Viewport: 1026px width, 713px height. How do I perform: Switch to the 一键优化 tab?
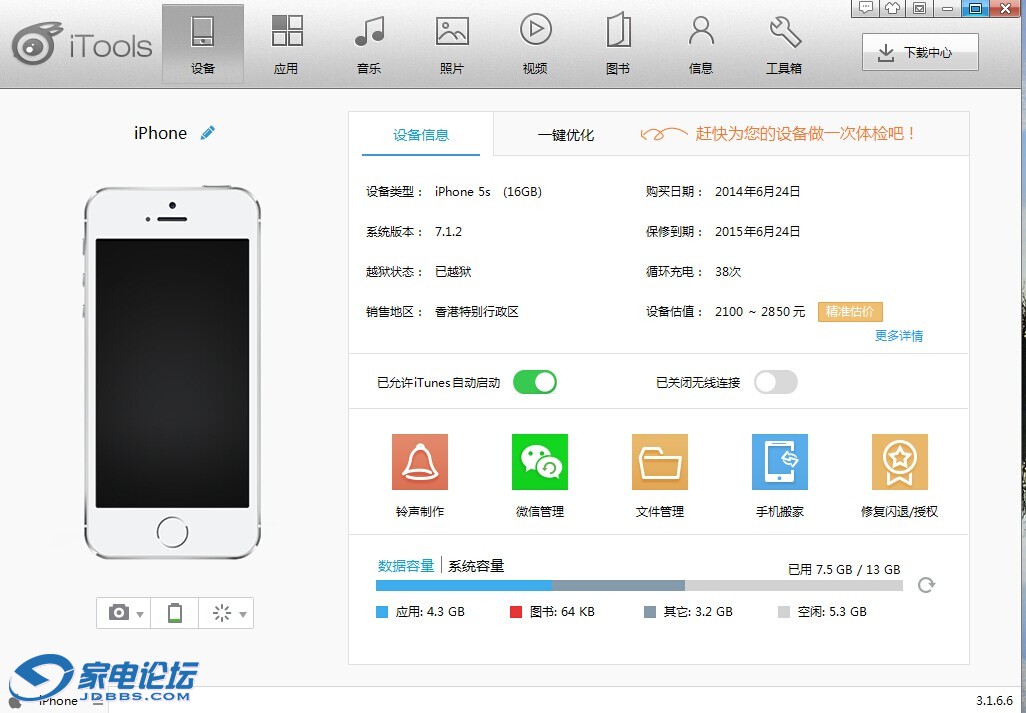(x=565, y=135)
